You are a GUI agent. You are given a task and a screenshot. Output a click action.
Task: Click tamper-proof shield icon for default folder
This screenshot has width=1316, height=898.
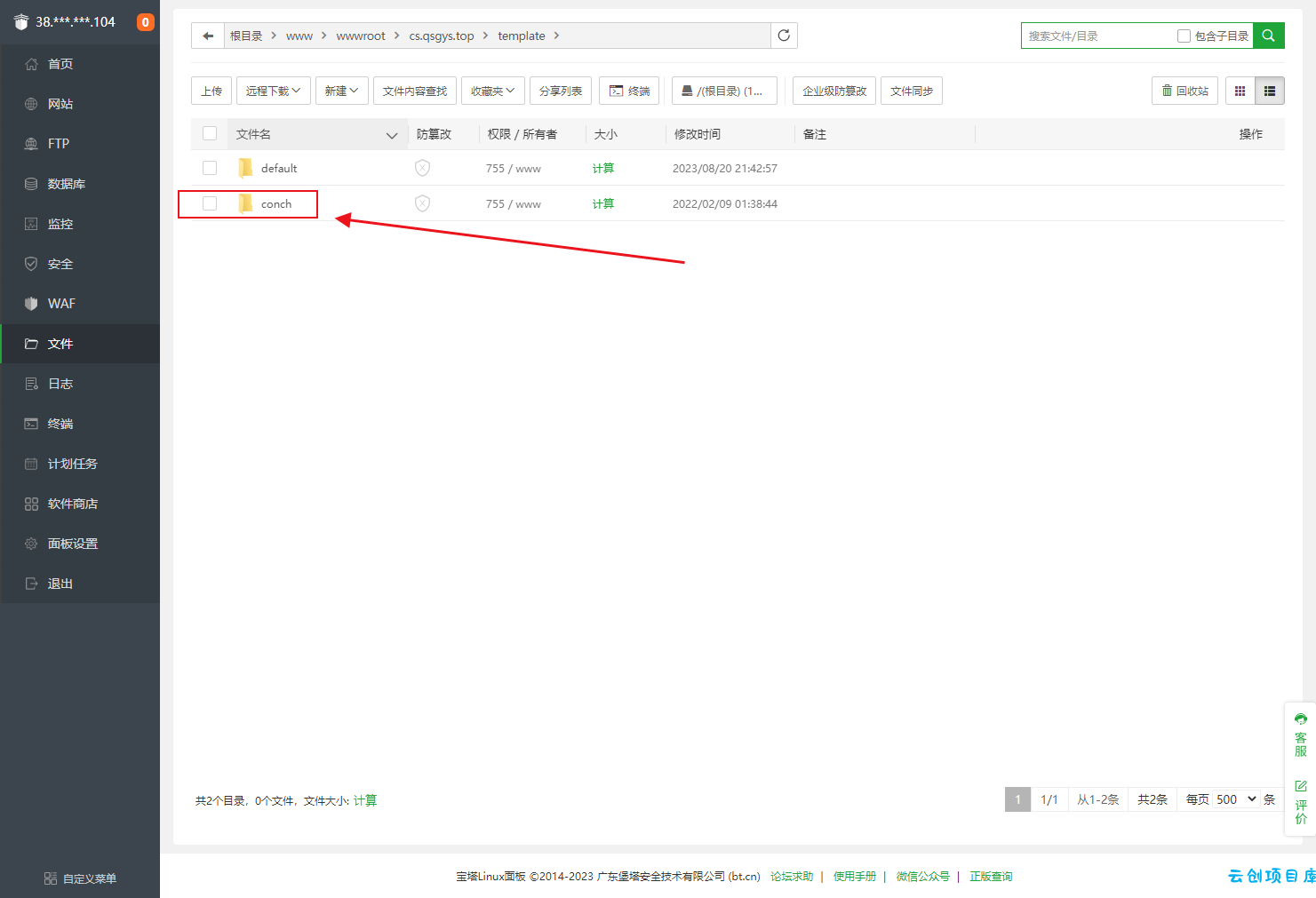coord(423,168)
